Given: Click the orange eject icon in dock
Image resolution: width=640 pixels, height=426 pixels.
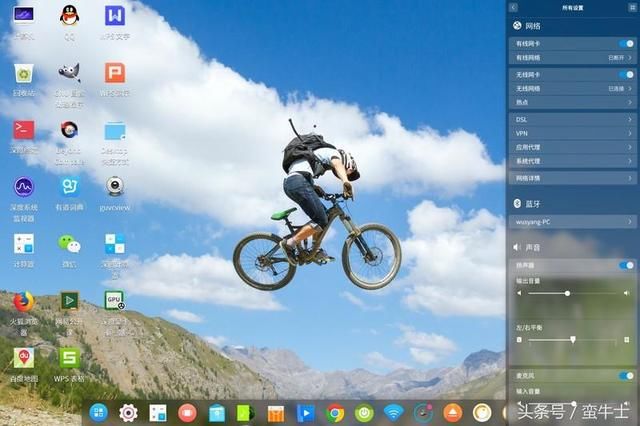Looking at the screenshot, I should (x=453, y=413).
